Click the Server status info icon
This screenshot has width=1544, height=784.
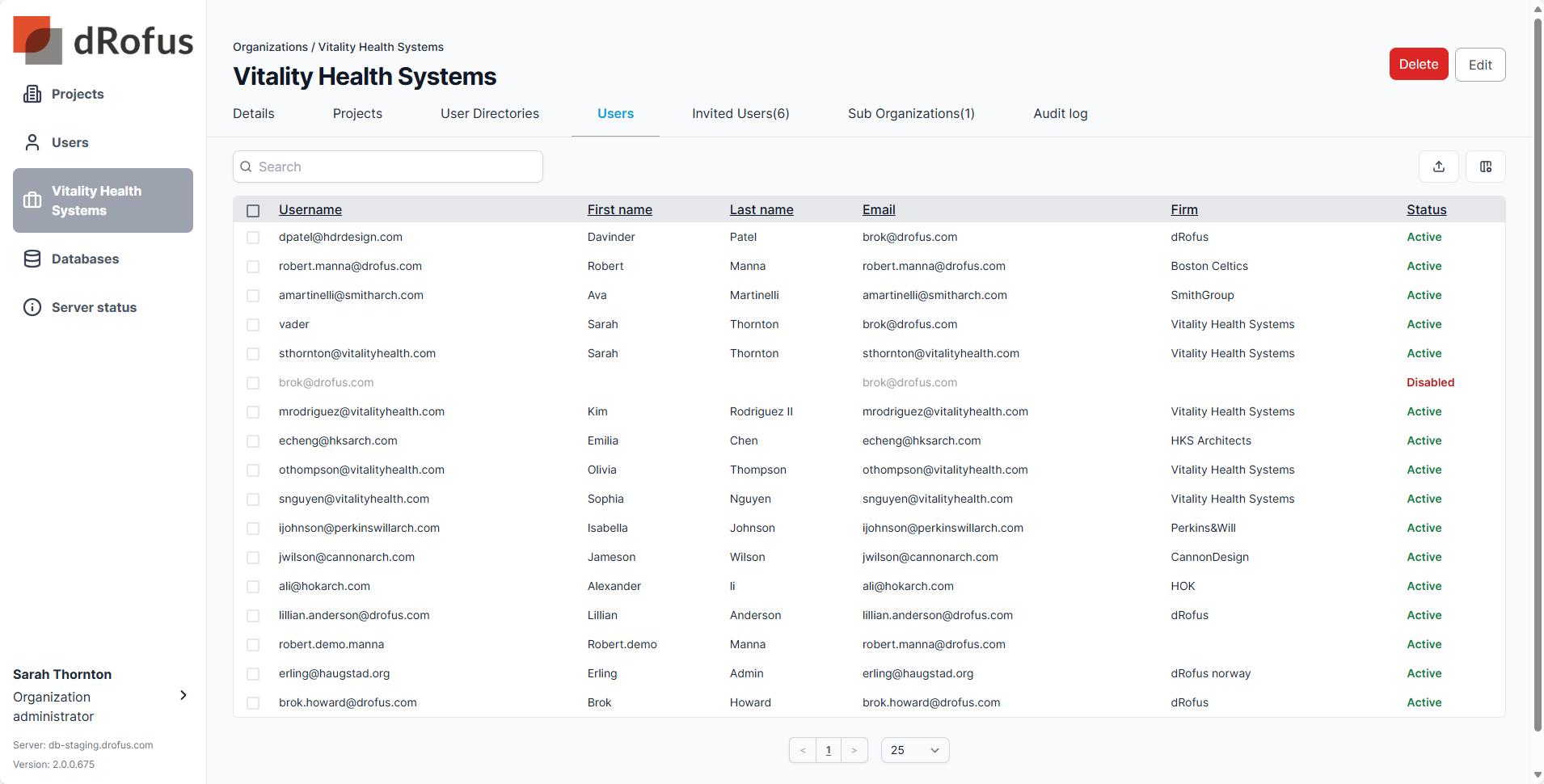coord(32,307)
